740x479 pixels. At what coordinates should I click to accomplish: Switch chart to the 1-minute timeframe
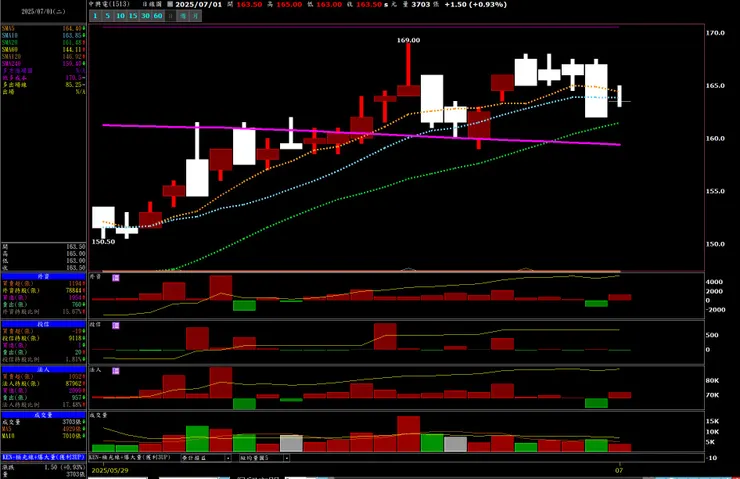click(x=95, y=16)
